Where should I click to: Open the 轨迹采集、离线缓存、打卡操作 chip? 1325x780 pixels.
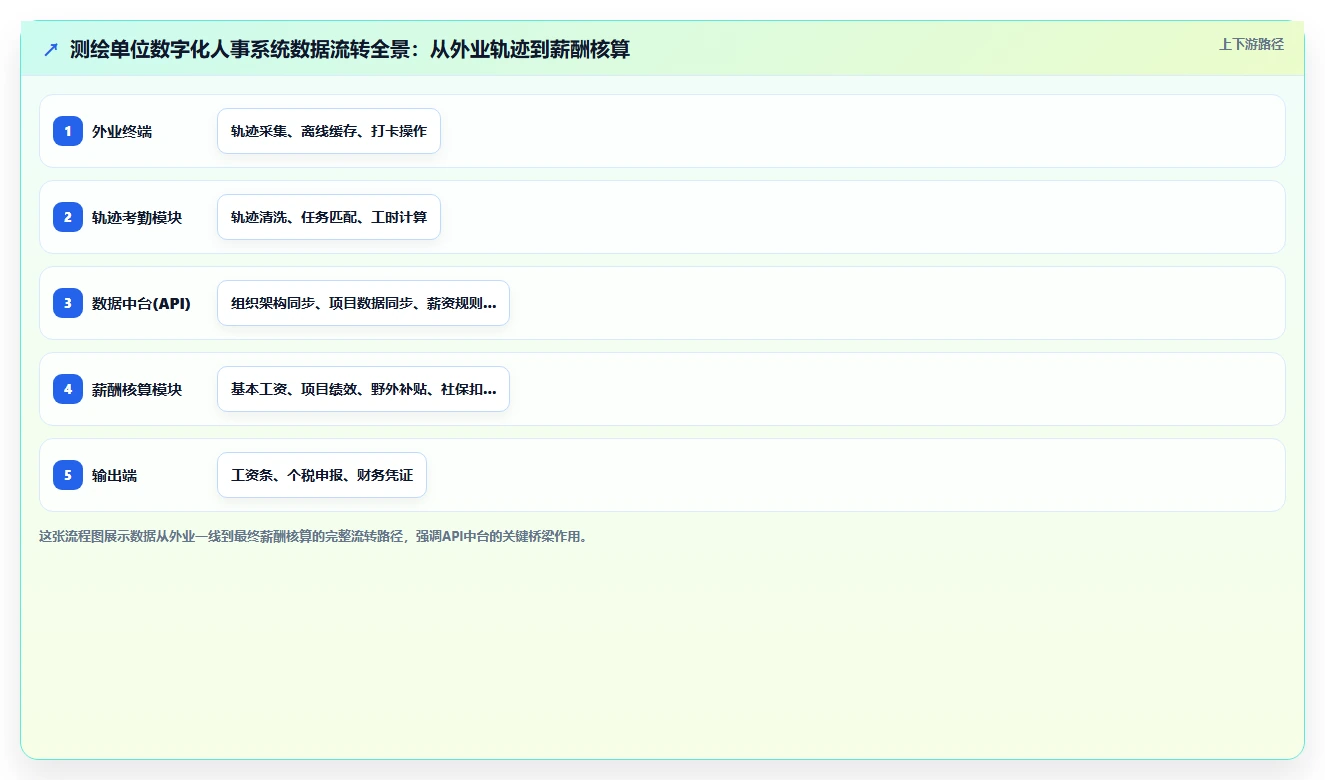329,131
